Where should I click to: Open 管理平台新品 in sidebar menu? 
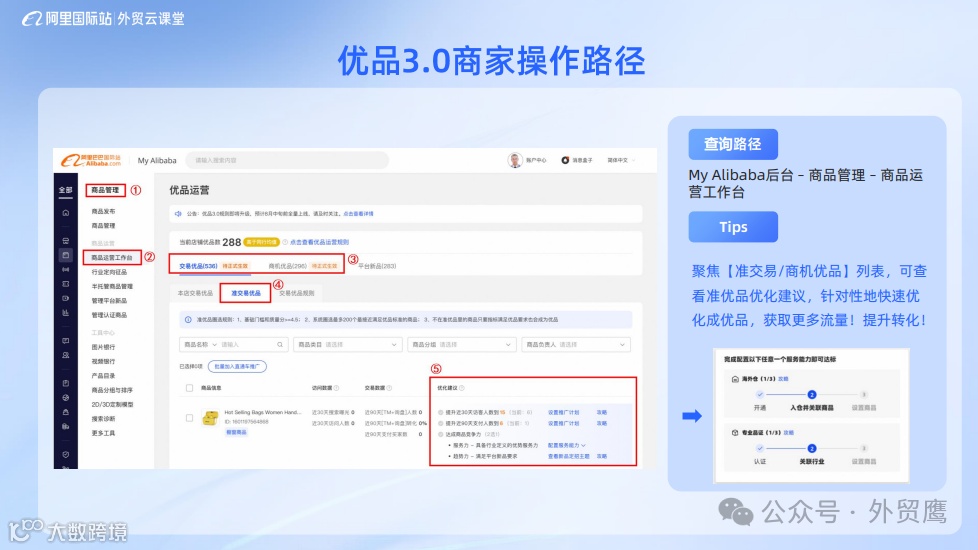click(x=109, y=301)
